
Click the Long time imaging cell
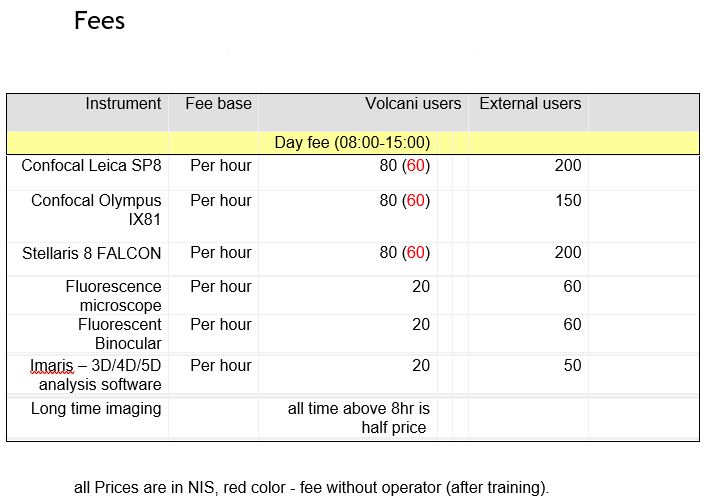click(x=96, y=408)
